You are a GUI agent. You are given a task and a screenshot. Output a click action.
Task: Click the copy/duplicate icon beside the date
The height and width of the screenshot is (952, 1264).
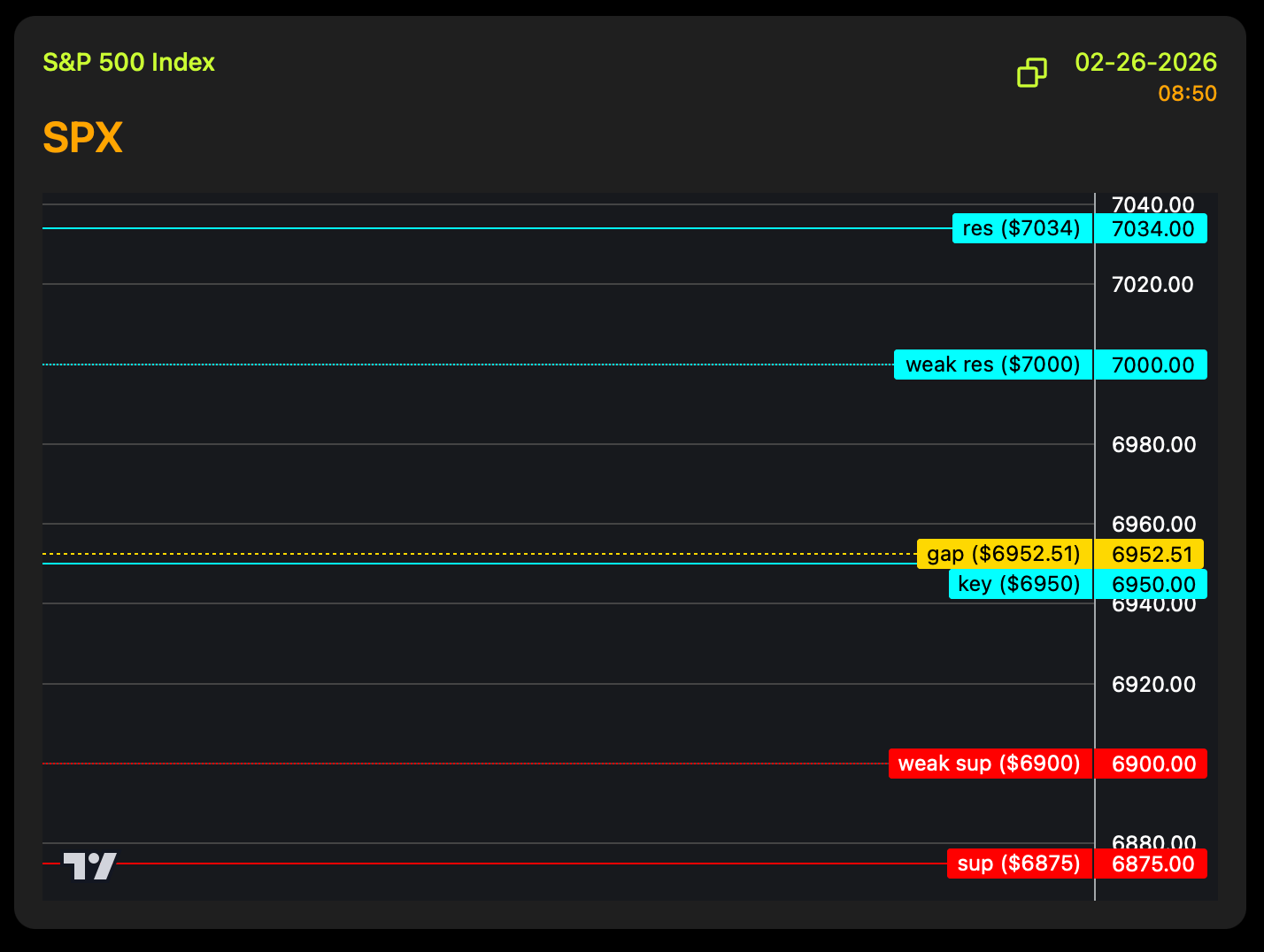[x=1031, y=73]
